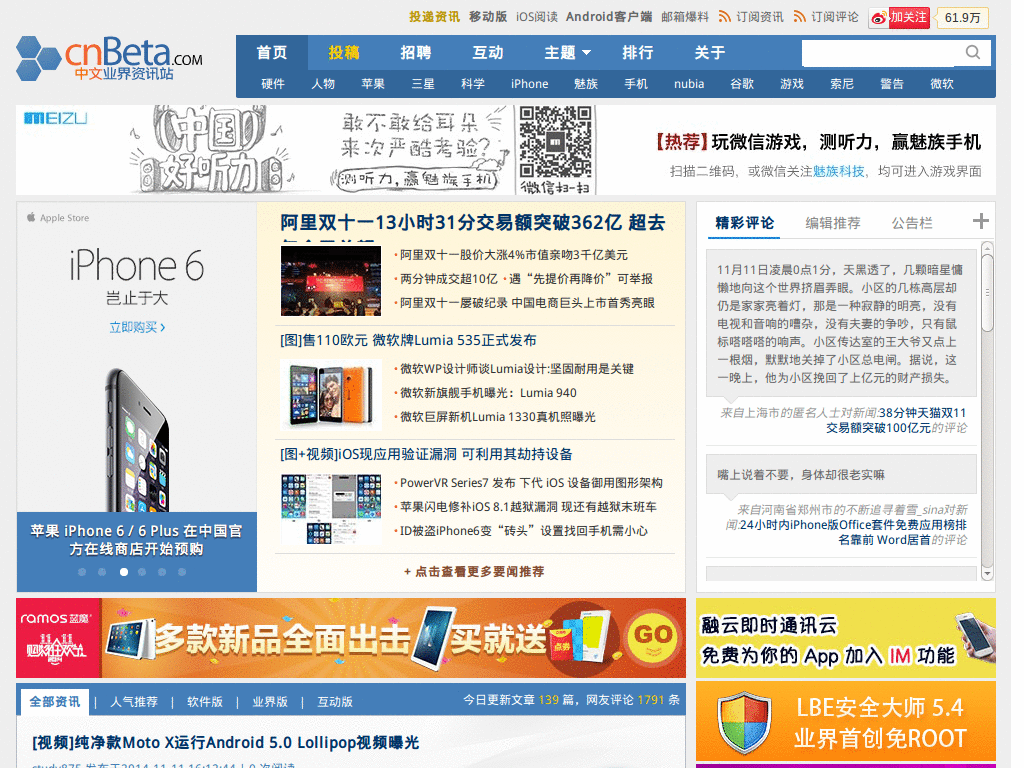The image size is (1024, 768).
Task: Open the Moto X Android 5.0 video article
Action: 225,743
